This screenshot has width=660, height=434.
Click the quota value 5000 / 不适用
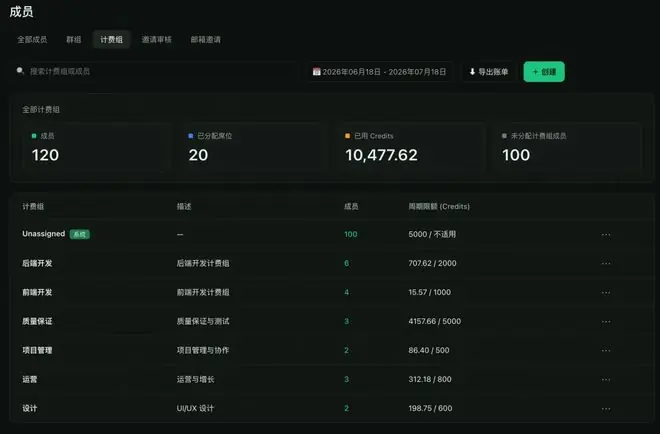[432, 234]
